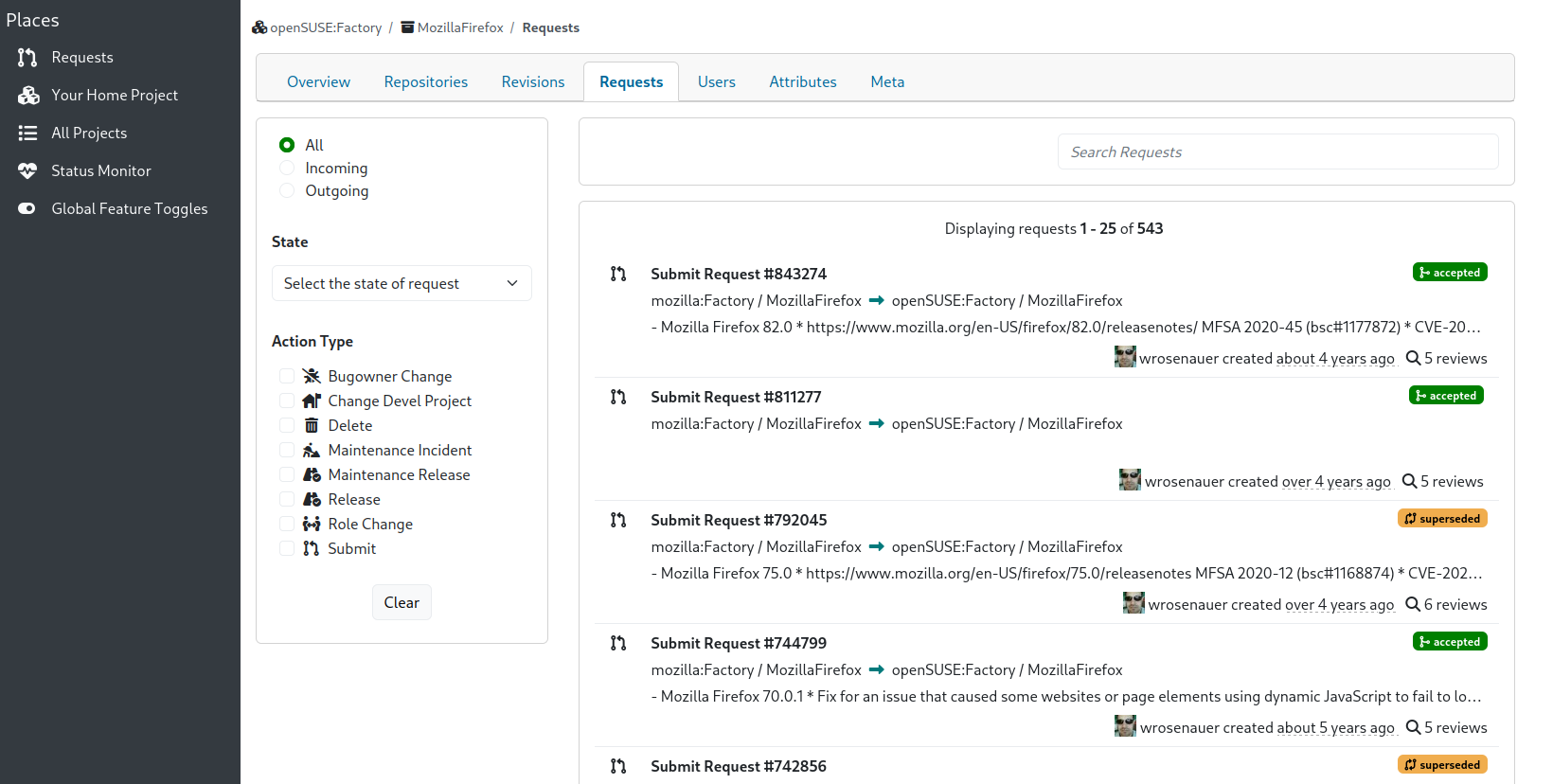Click the request icon beside #792045
The height and width of the screenshot is (784, 1553).
click(x=618, y=520)
